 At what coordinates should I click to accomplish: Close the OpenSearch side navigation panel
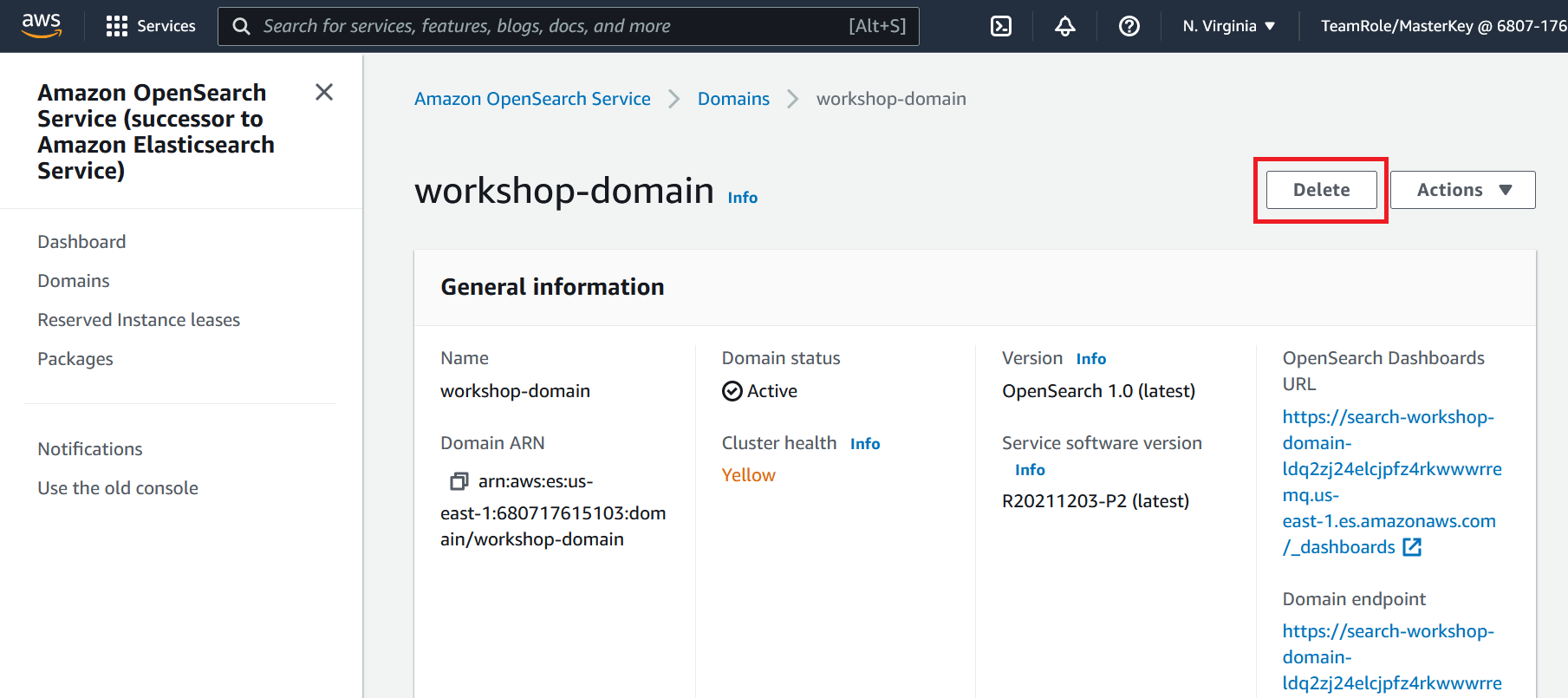(324, 92)
